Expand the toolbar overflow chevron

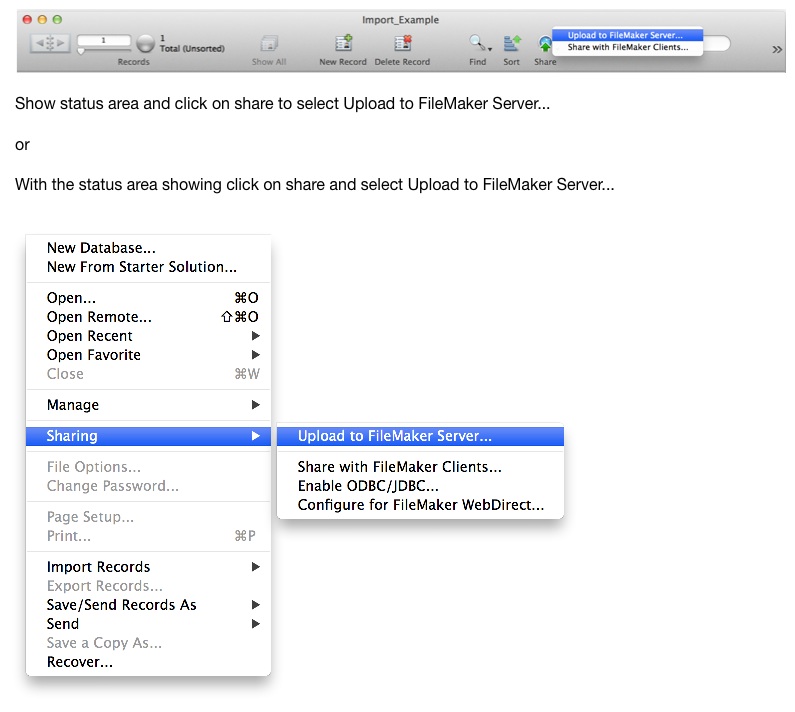(777, 49)
